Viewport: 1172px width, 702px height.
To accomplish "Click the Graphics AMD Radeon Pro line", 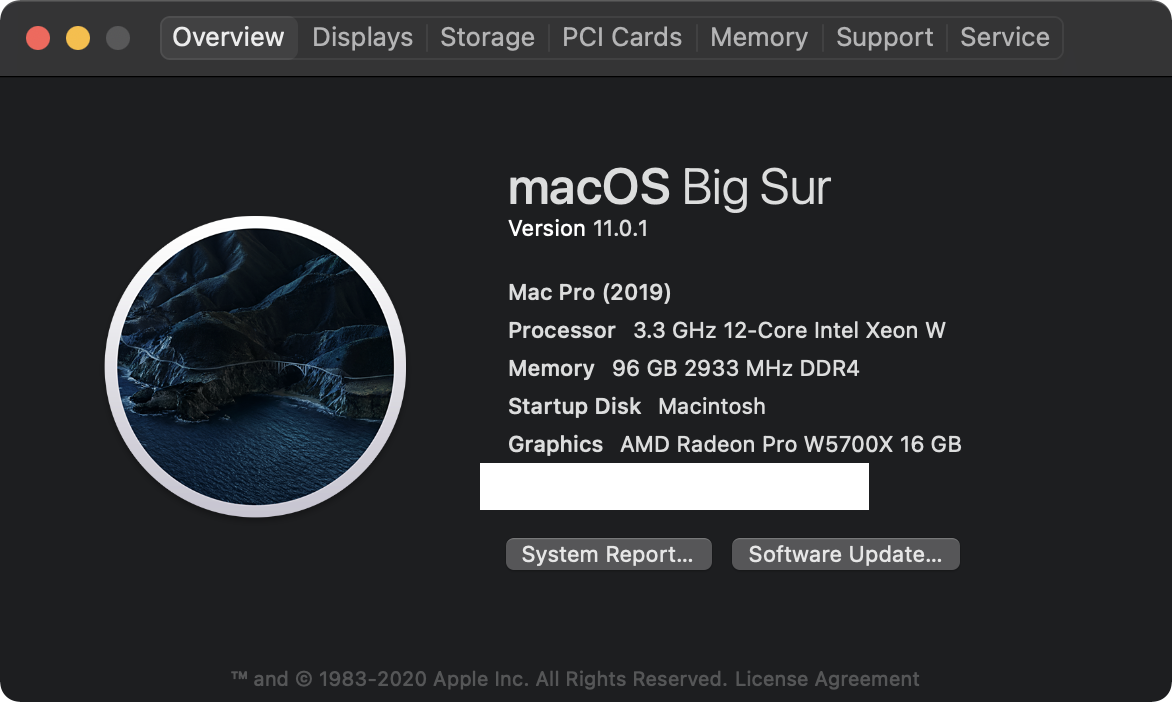I will click(734, 445).
